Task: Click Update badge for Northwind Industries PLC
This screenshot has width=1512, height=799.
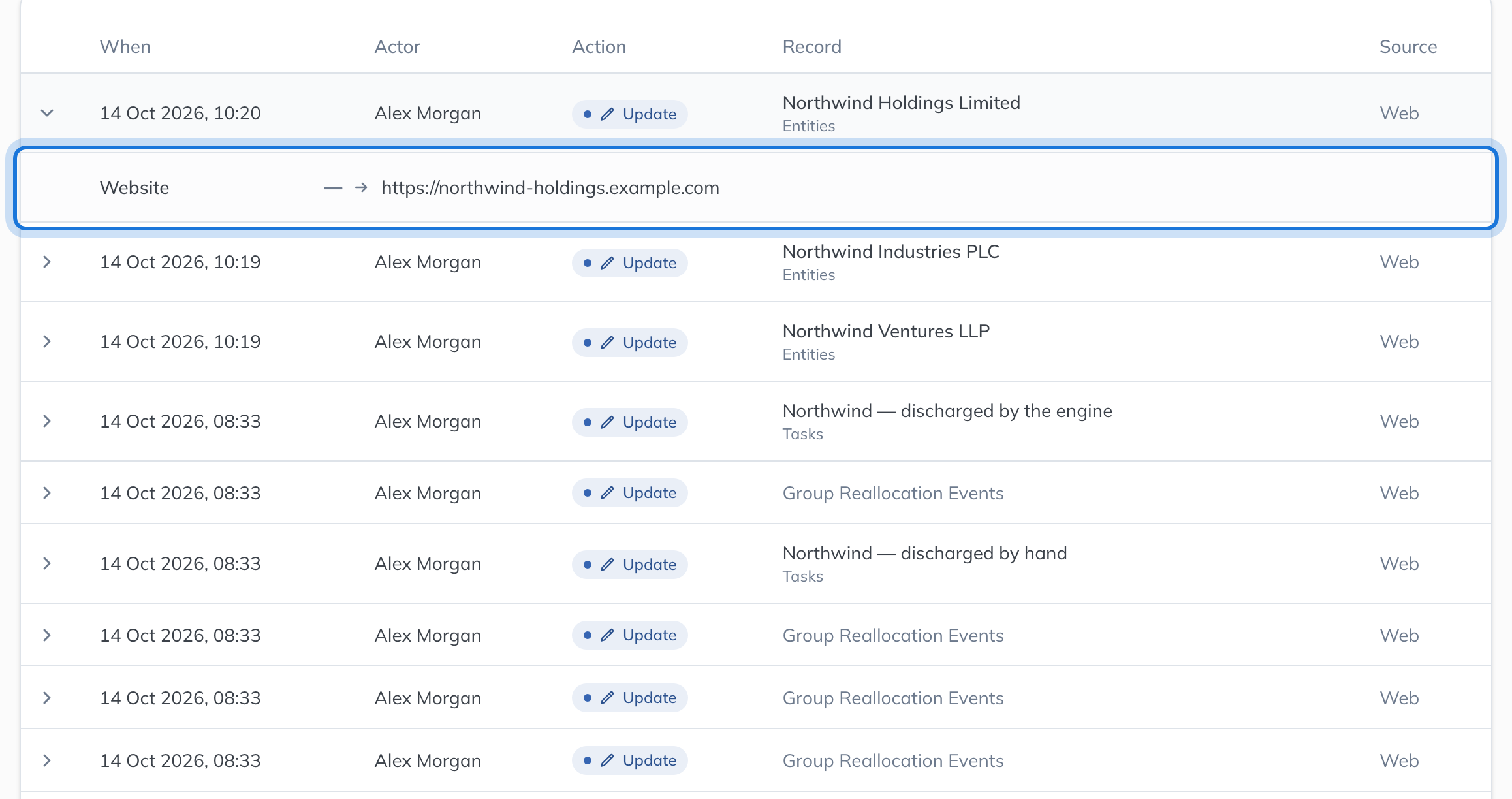Action: click(x=630, y=263)
